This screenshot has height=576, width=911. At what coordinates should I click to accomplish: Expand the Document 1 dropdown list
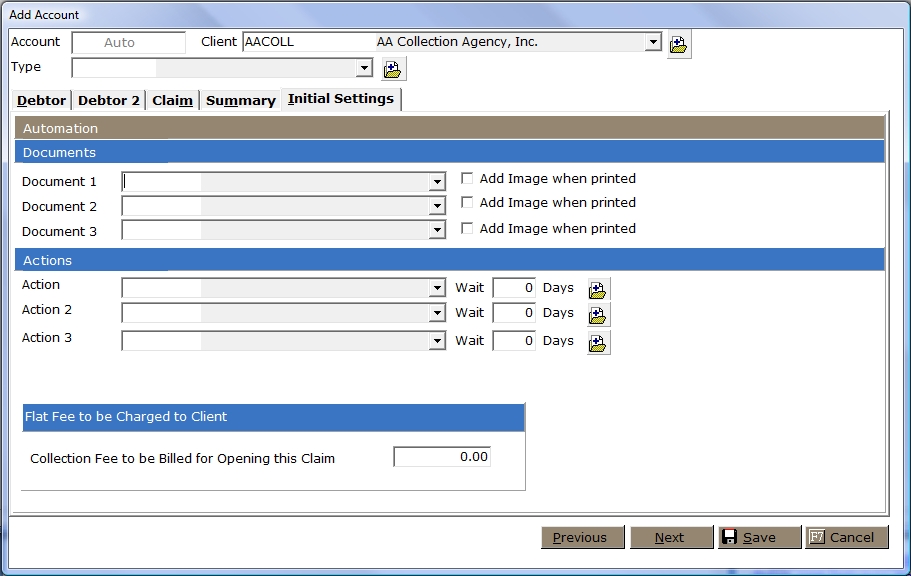pos(437,182)
